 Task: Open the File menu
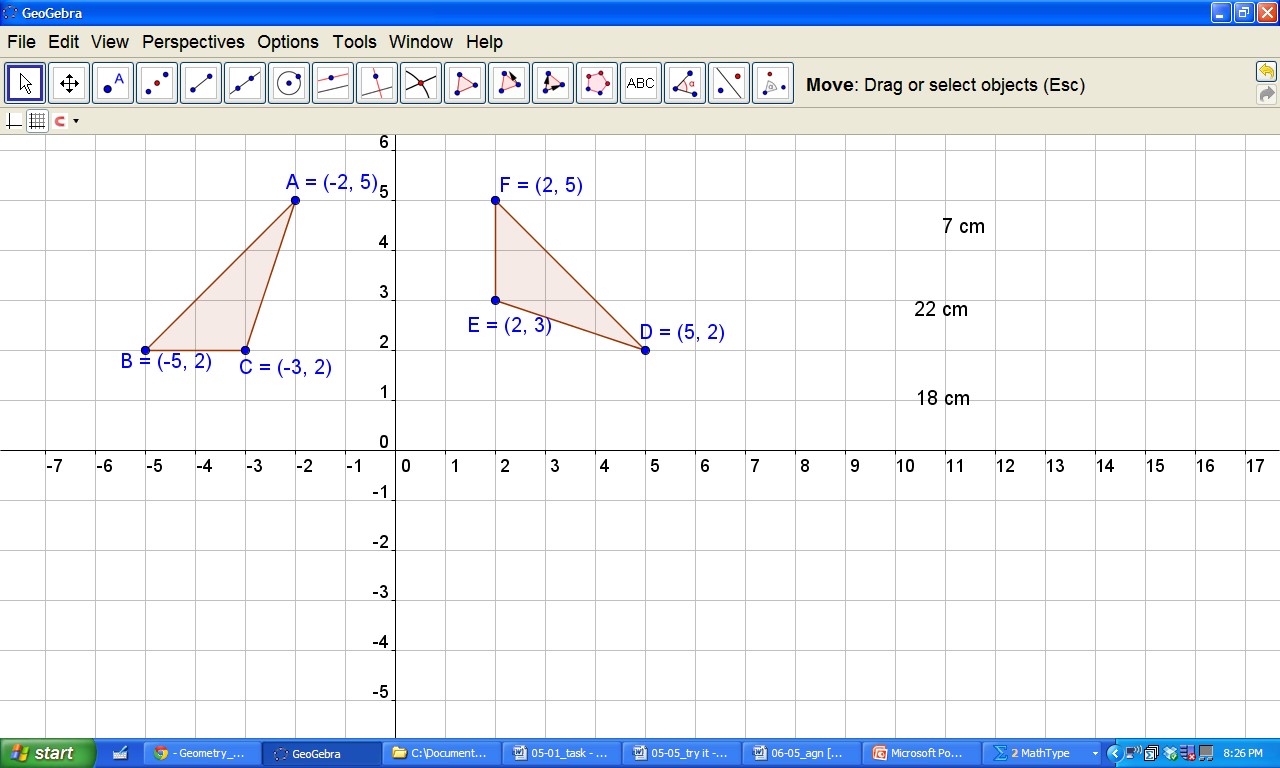click(21, 42)
